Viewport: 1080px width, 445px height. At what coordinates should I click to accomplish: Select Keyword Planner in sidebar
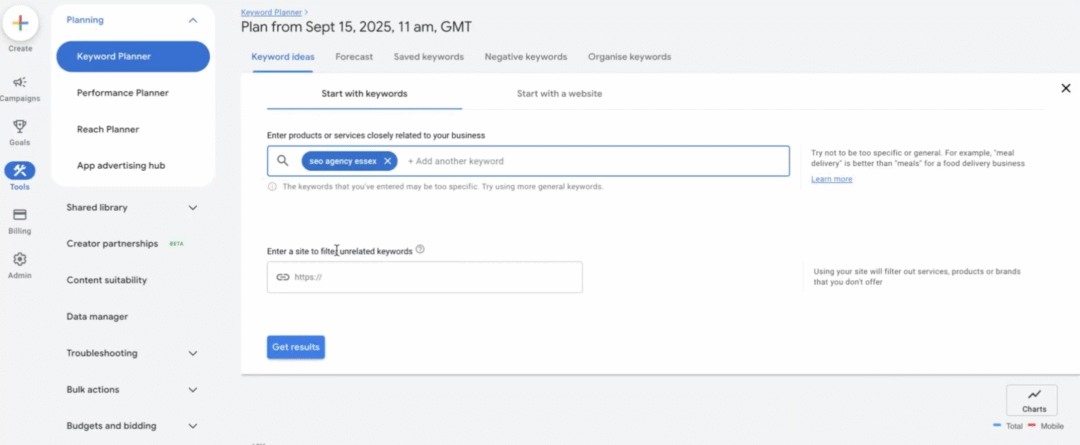click(x=133, y=56)
